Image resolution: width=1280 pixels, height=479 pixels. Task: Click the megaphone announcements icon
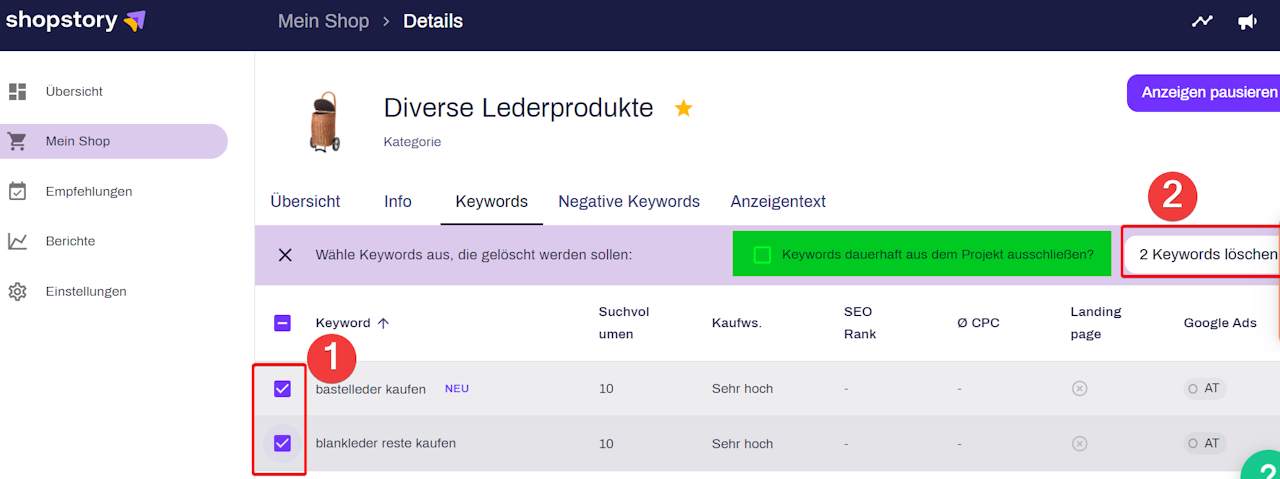pos(1247,21)
